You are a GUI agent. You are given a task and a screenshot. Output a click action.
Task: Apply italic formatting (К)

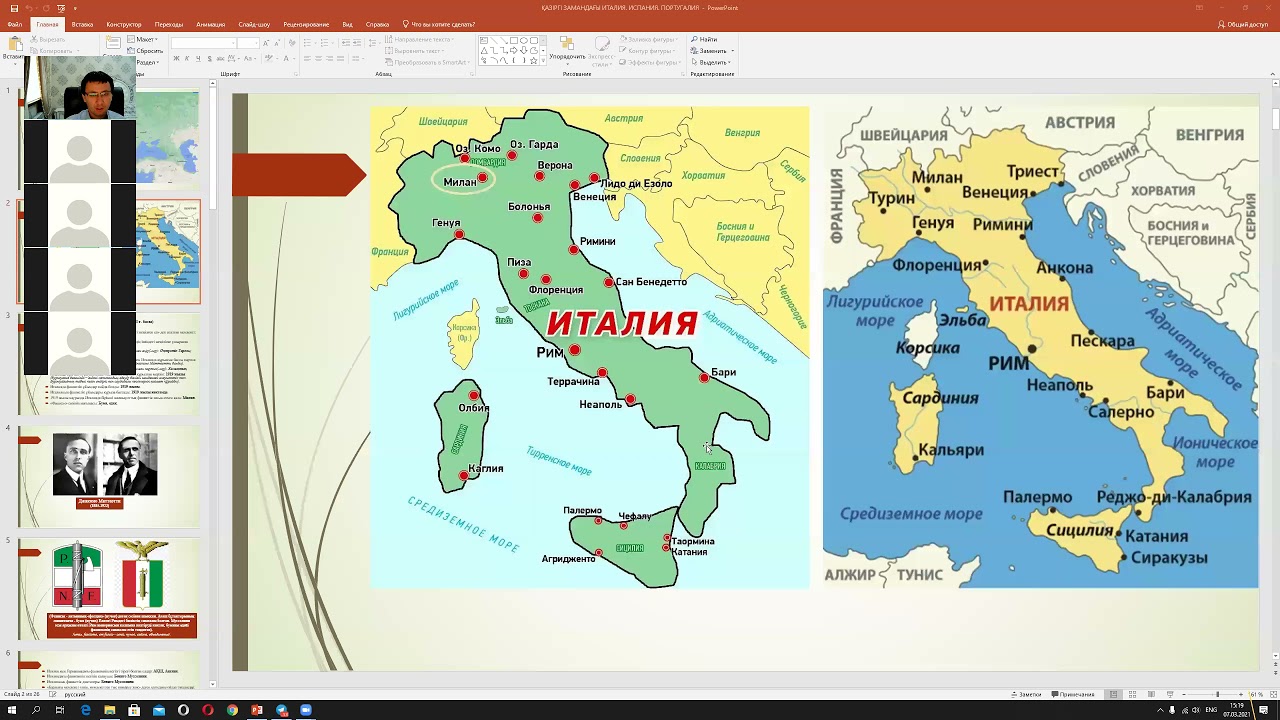[x=187, y=59]
